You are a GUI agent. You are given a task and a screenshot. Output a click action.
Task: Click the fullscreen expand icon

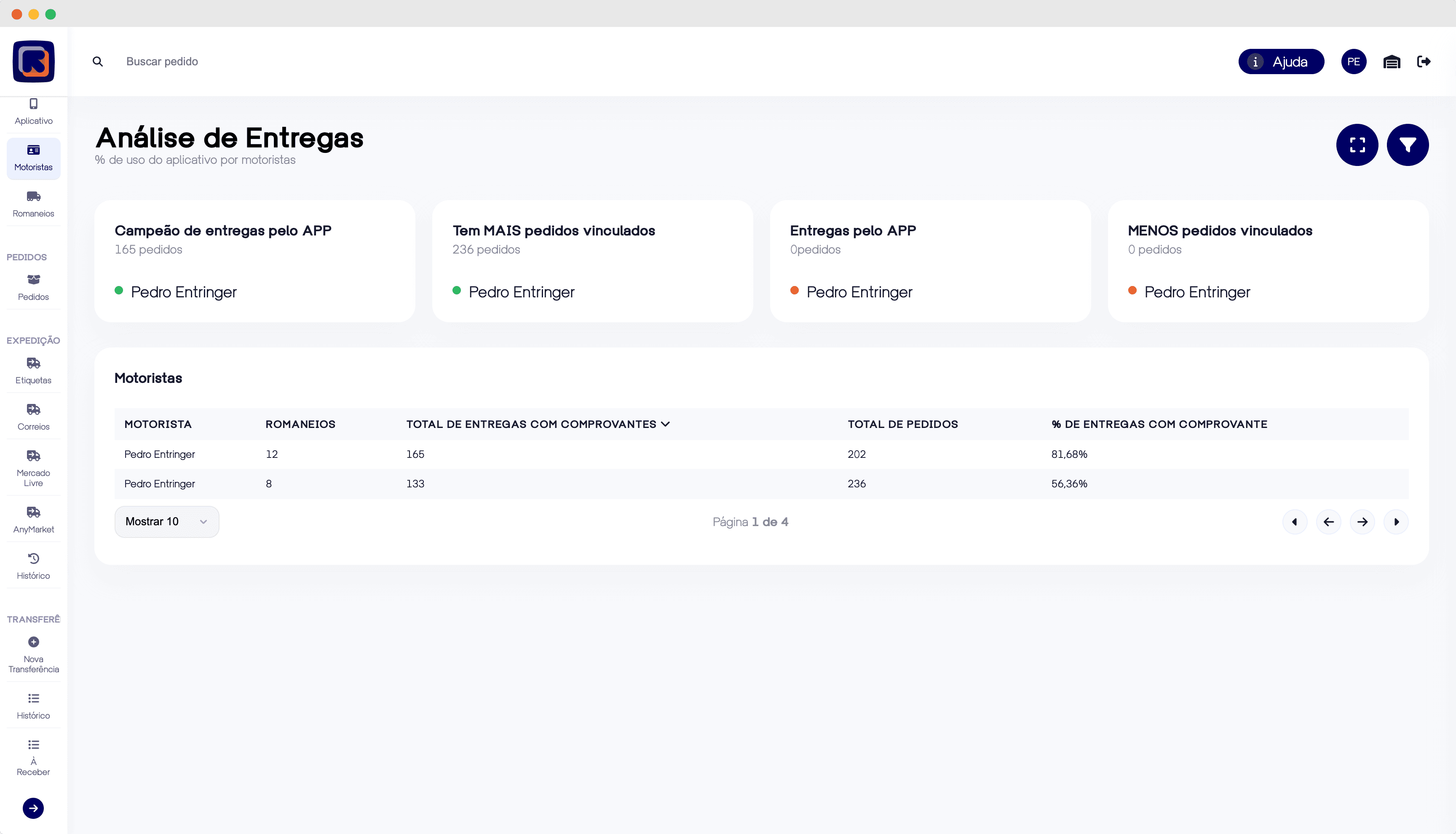coord(1357,145)
